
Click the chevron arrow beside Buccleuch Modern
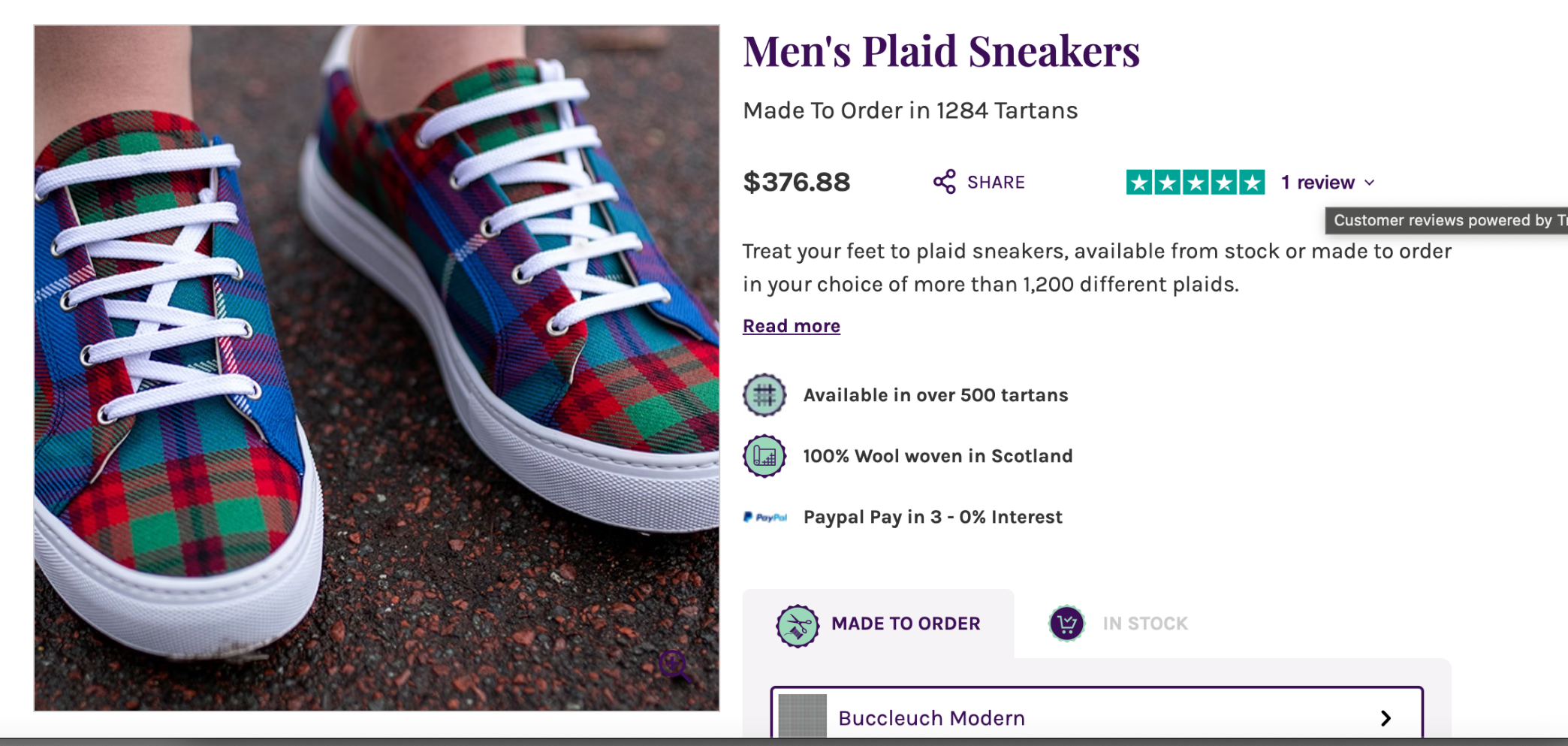click(1386, 718)
